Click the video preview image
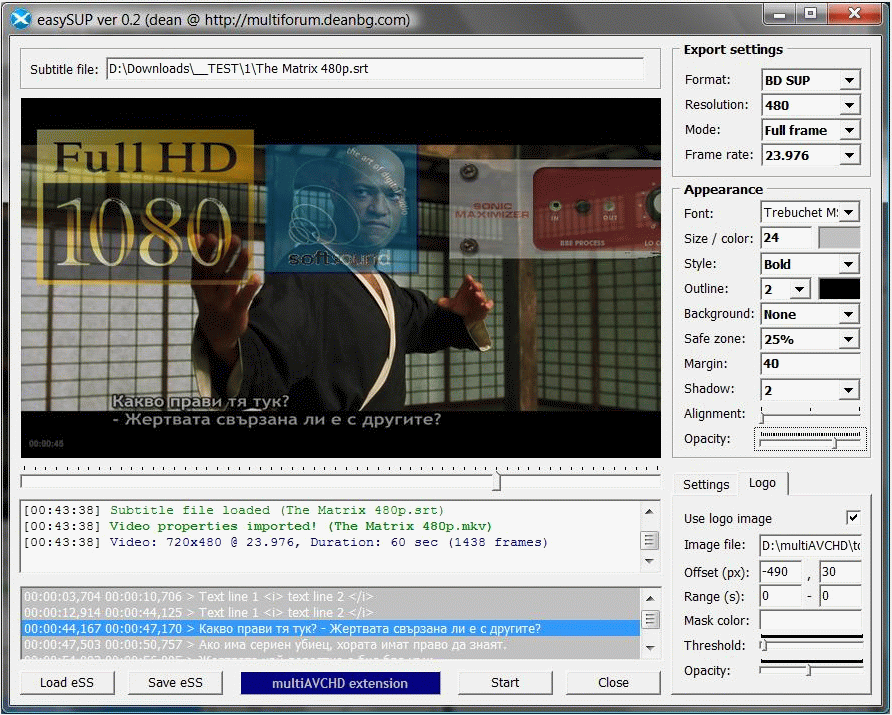The height and width of the screenshot is (715, 892). [x=341, y=278]
